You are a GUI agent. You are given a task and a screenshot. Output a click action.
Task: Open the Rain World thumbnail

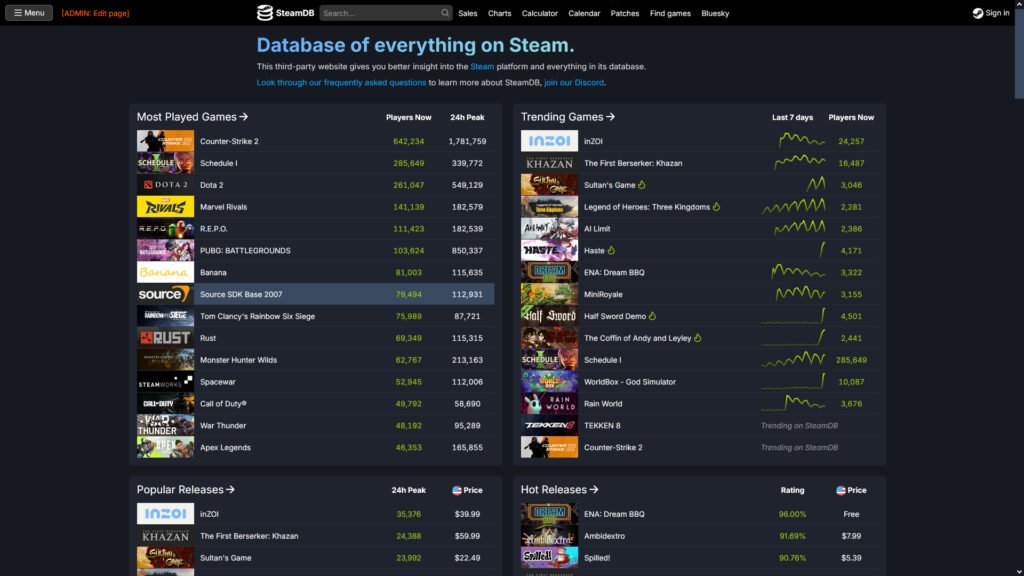coord(549,404)
